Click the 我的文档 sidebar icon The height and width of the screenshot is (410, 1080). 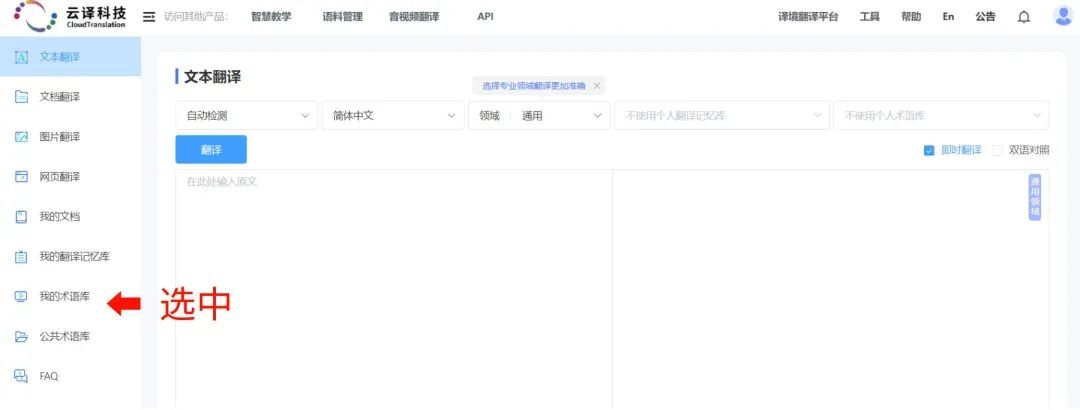(21, 217)
